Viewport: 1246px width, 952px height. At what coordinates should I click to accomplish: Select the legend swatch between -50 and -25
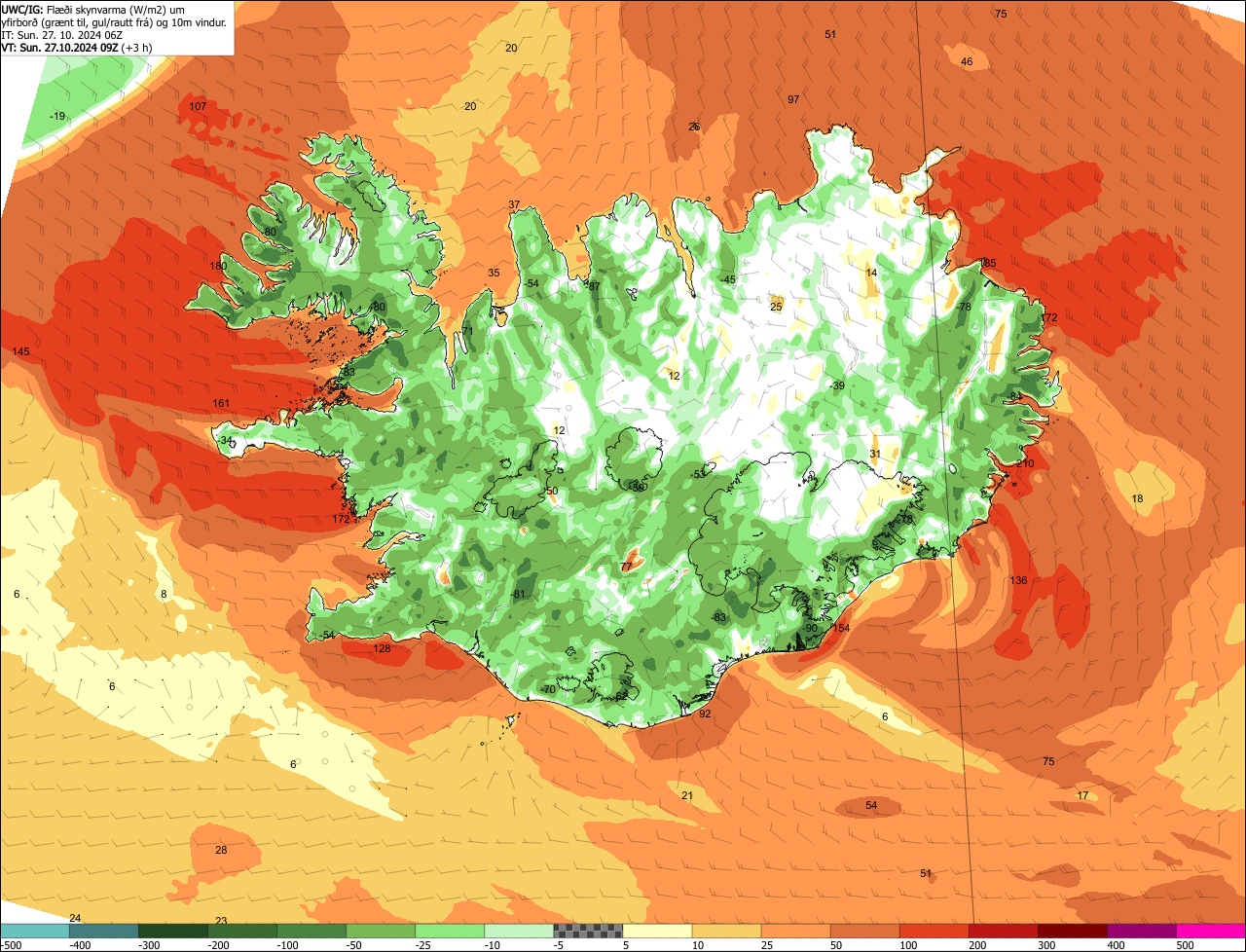[x=381, y=931]
